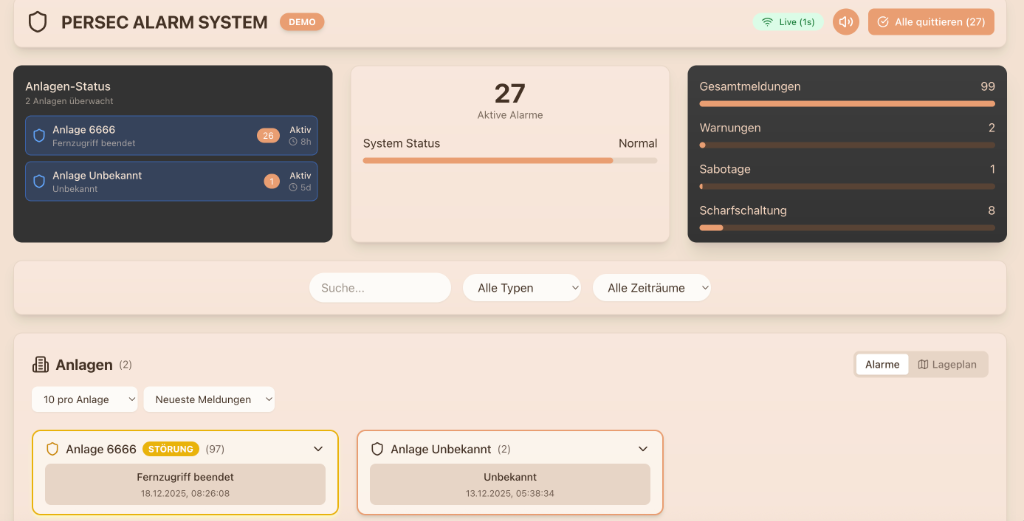The image size is (1024, 521).
Task: Open the Unbekannt alarm entry dated 13.12.2025
Action: 510,484
